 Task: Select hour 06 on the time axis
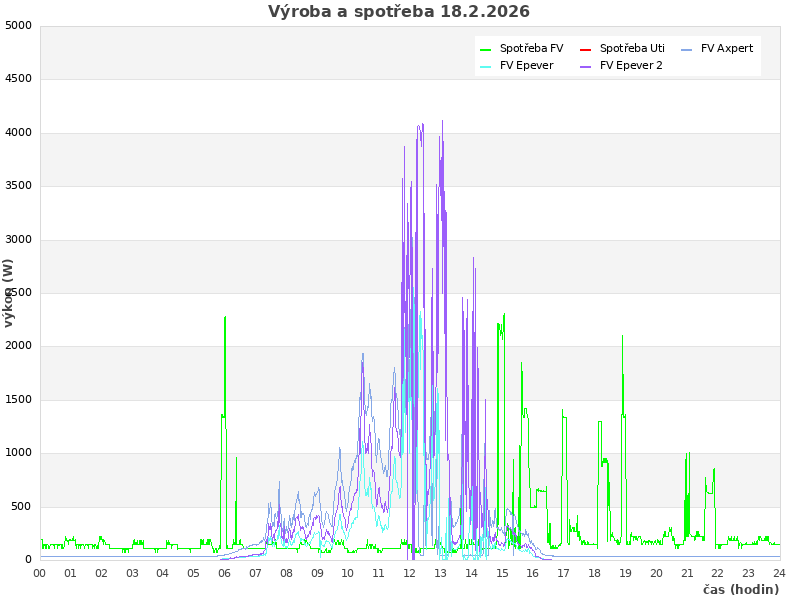(x=225, y=573)
